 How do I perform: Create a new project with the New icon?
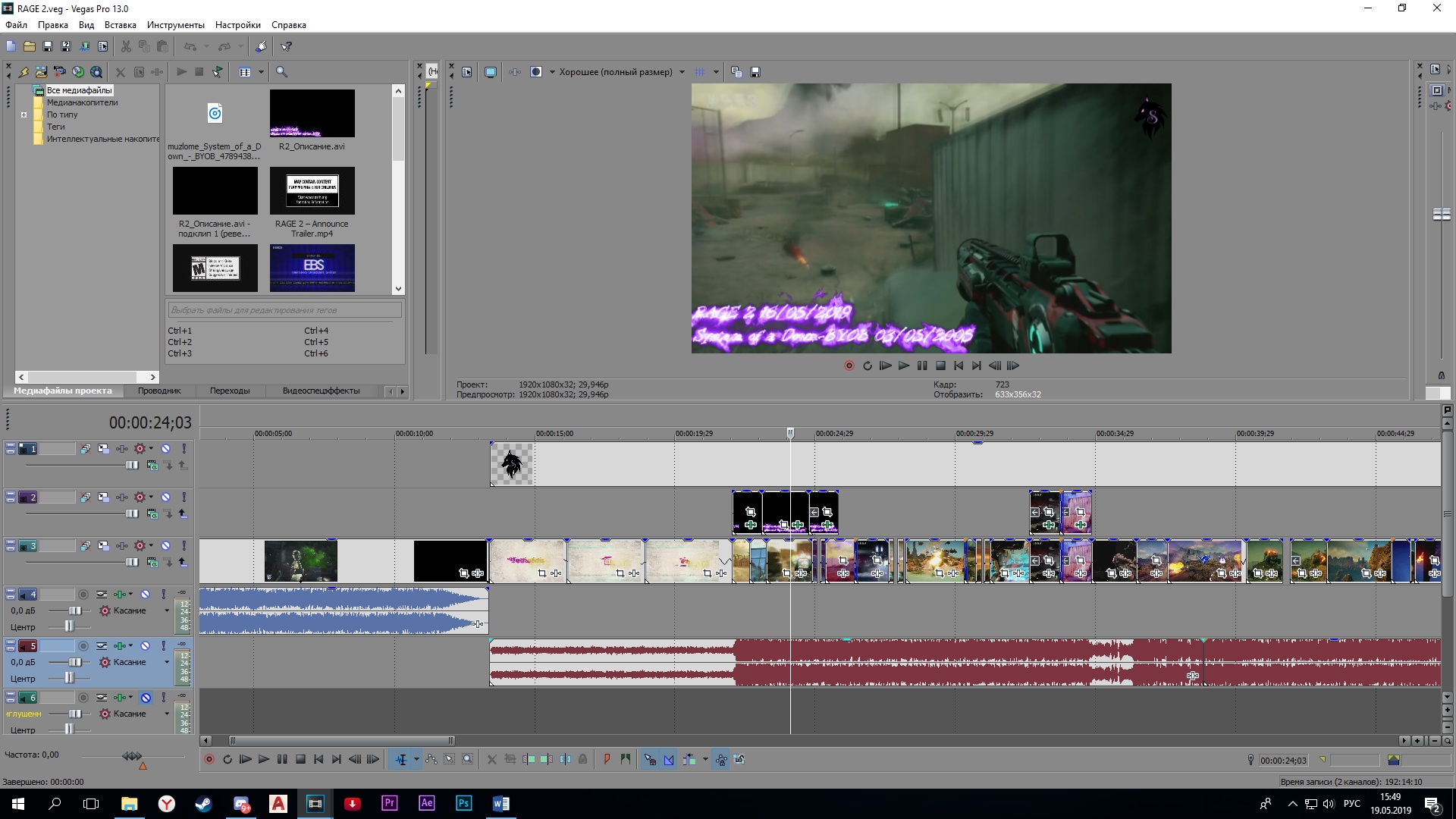click(11, 46)
